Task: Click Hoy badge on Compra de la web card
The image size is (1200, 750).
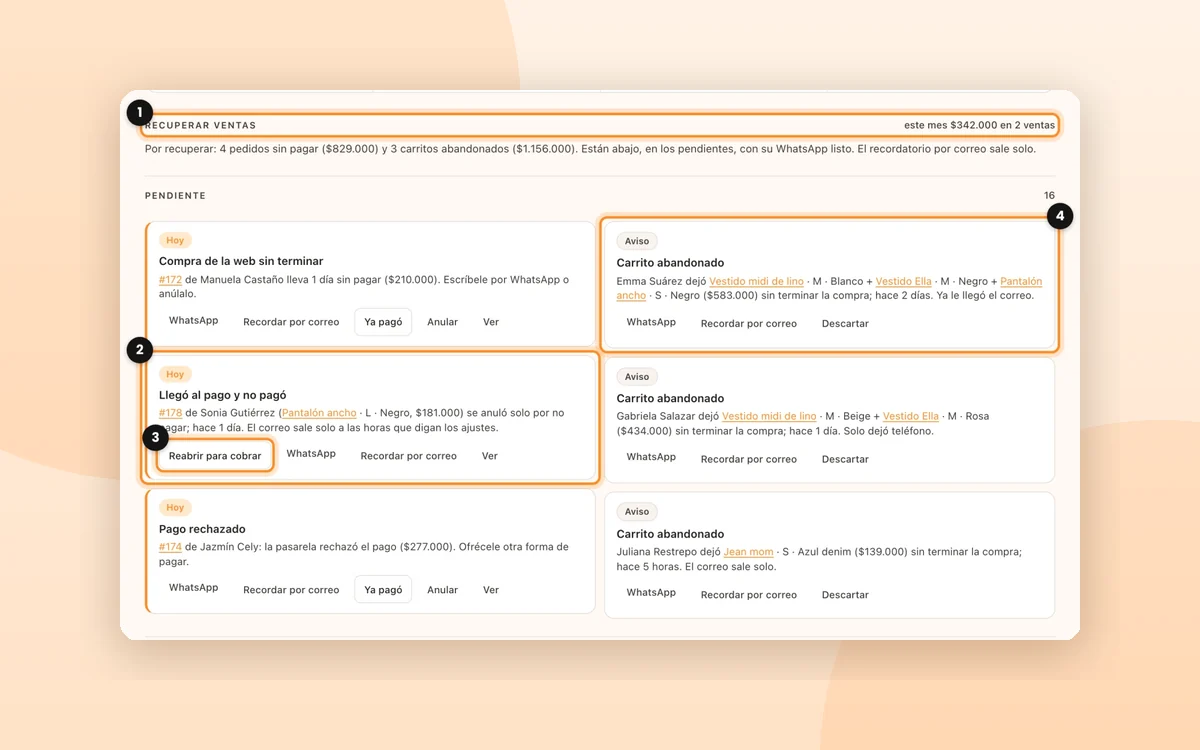Action: pos(175,241)
